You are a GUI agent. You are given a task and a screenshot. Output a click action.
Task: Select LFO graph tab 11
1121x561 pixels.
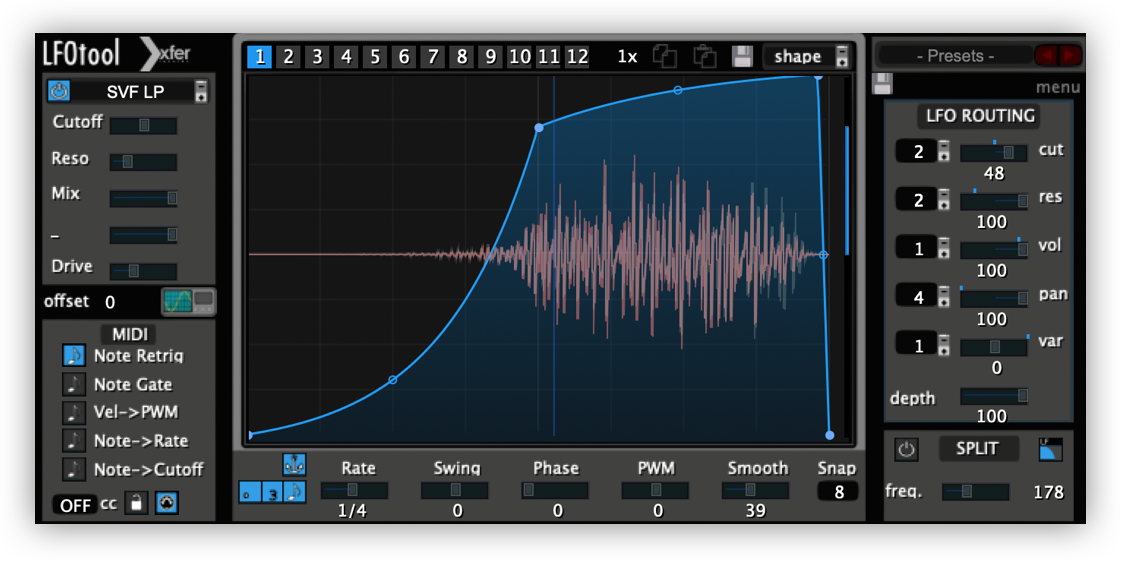click(548, 56)
